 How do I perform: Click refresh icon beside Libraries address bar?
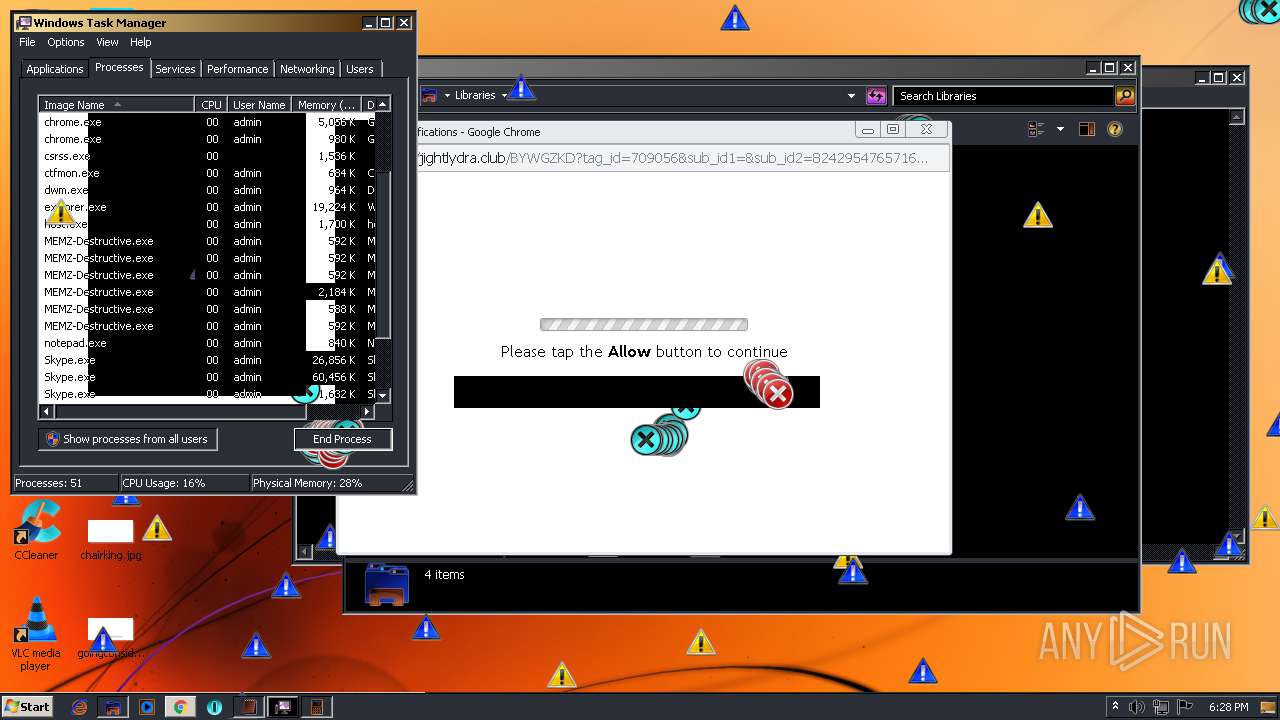876,96
